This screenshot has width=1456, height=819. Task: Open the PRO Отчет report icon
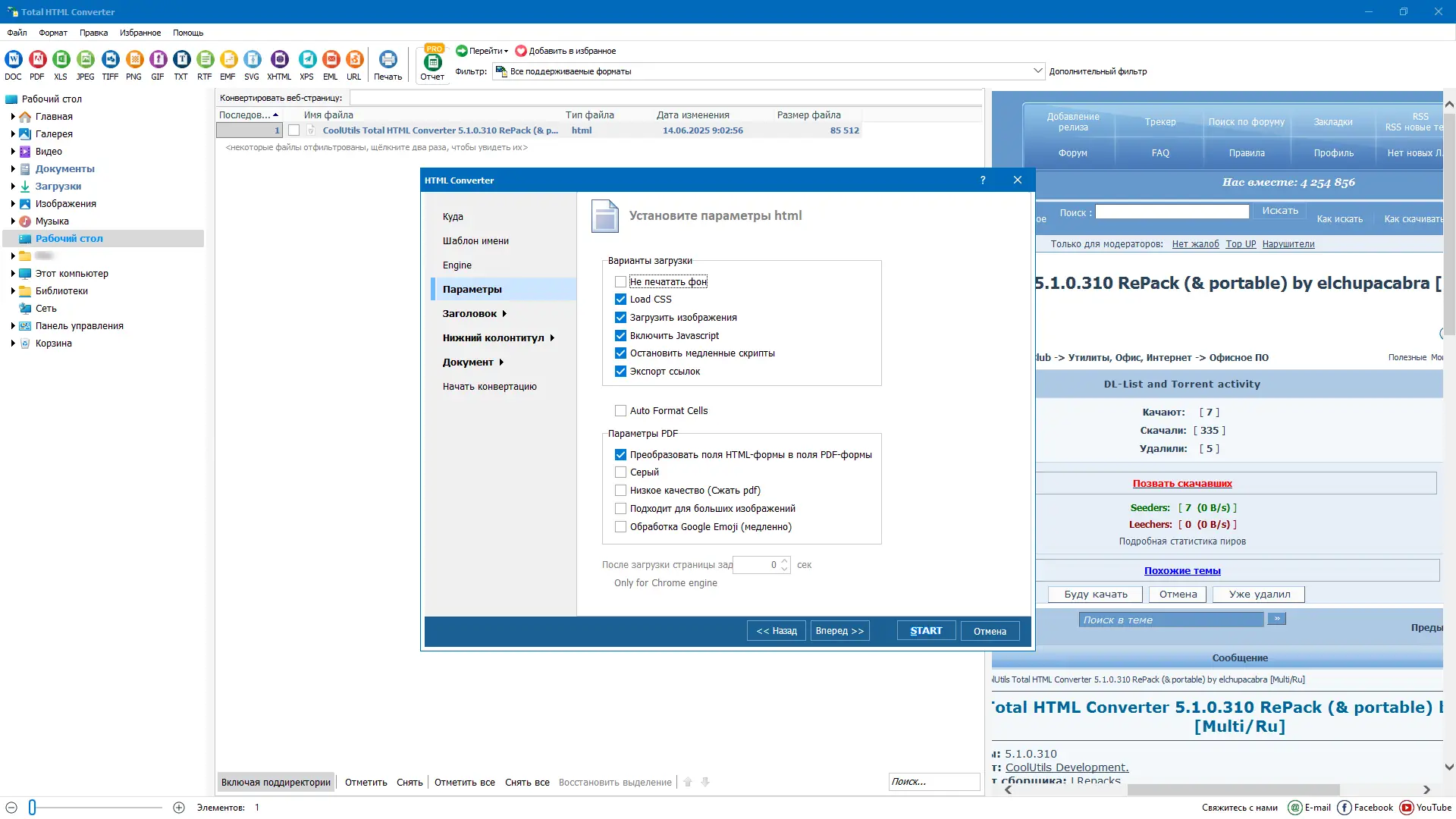click(x=432, y=63)
